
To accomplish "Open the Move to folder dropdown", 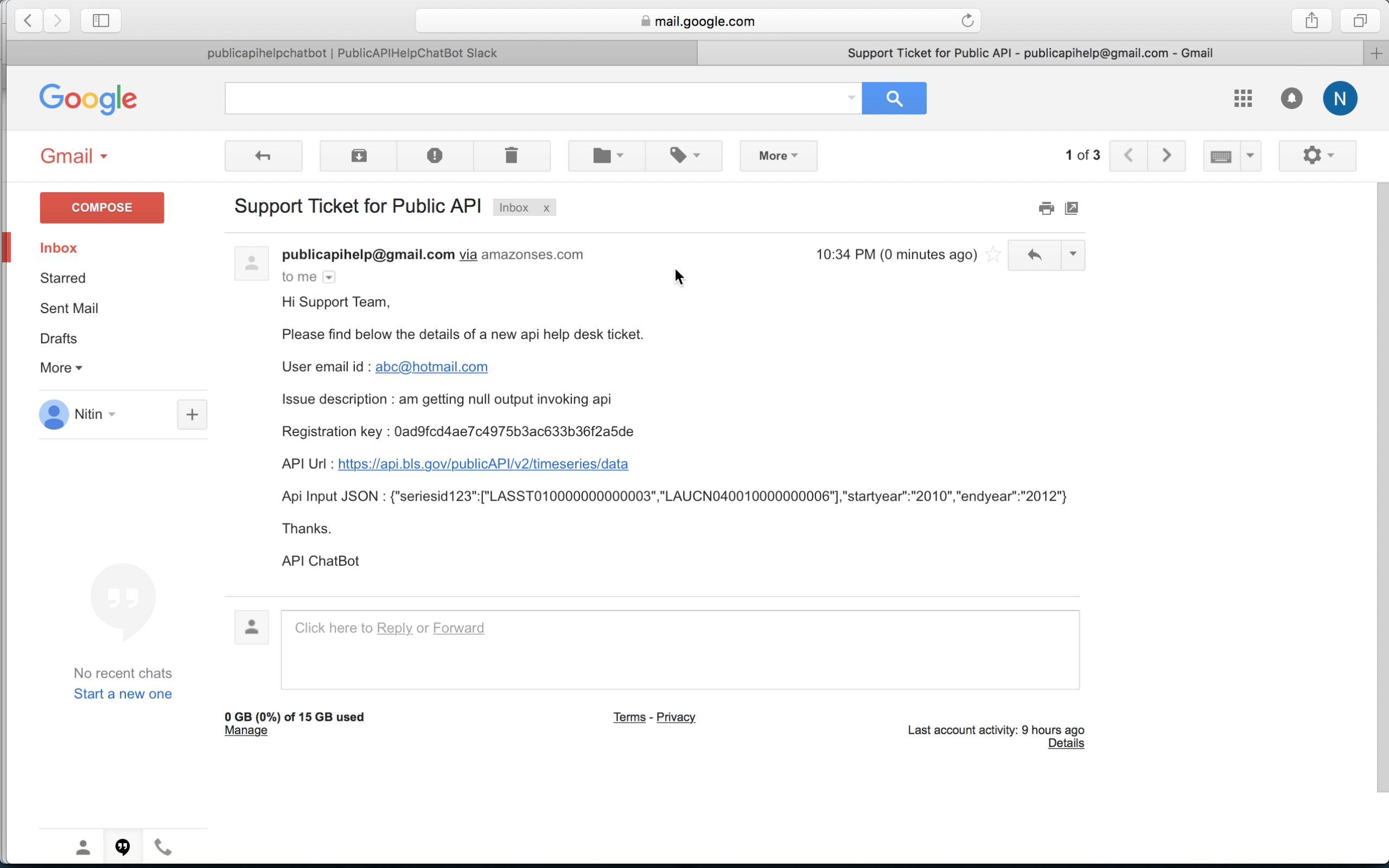I will click(x=607, y=156).
